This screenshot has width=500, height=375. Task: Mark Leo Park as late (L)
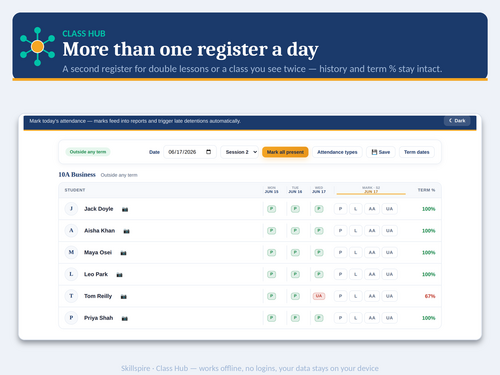click(x=356, y=274)
